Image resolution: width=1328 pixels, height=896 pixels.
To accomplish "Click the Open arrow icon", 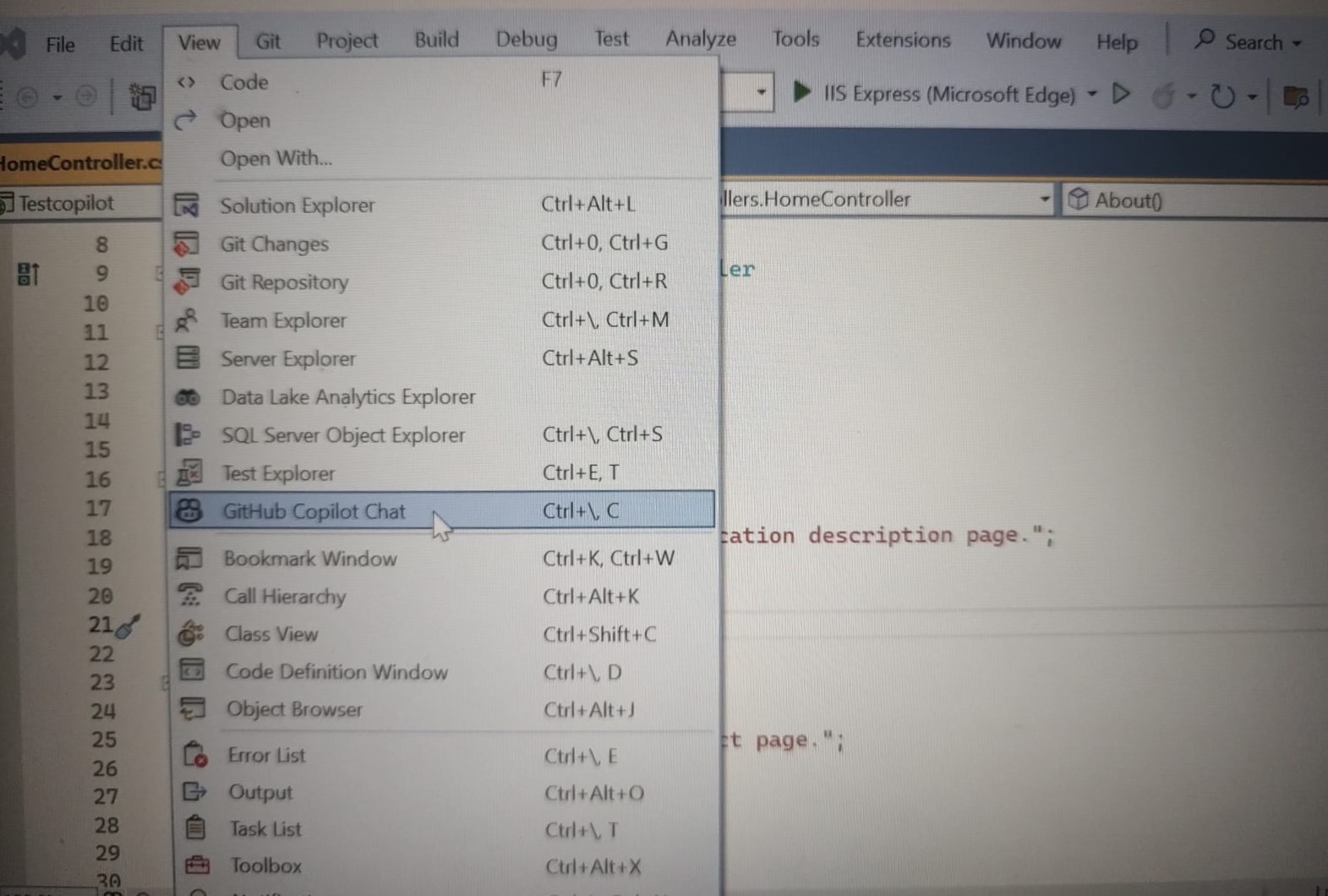I will point(185,120).
